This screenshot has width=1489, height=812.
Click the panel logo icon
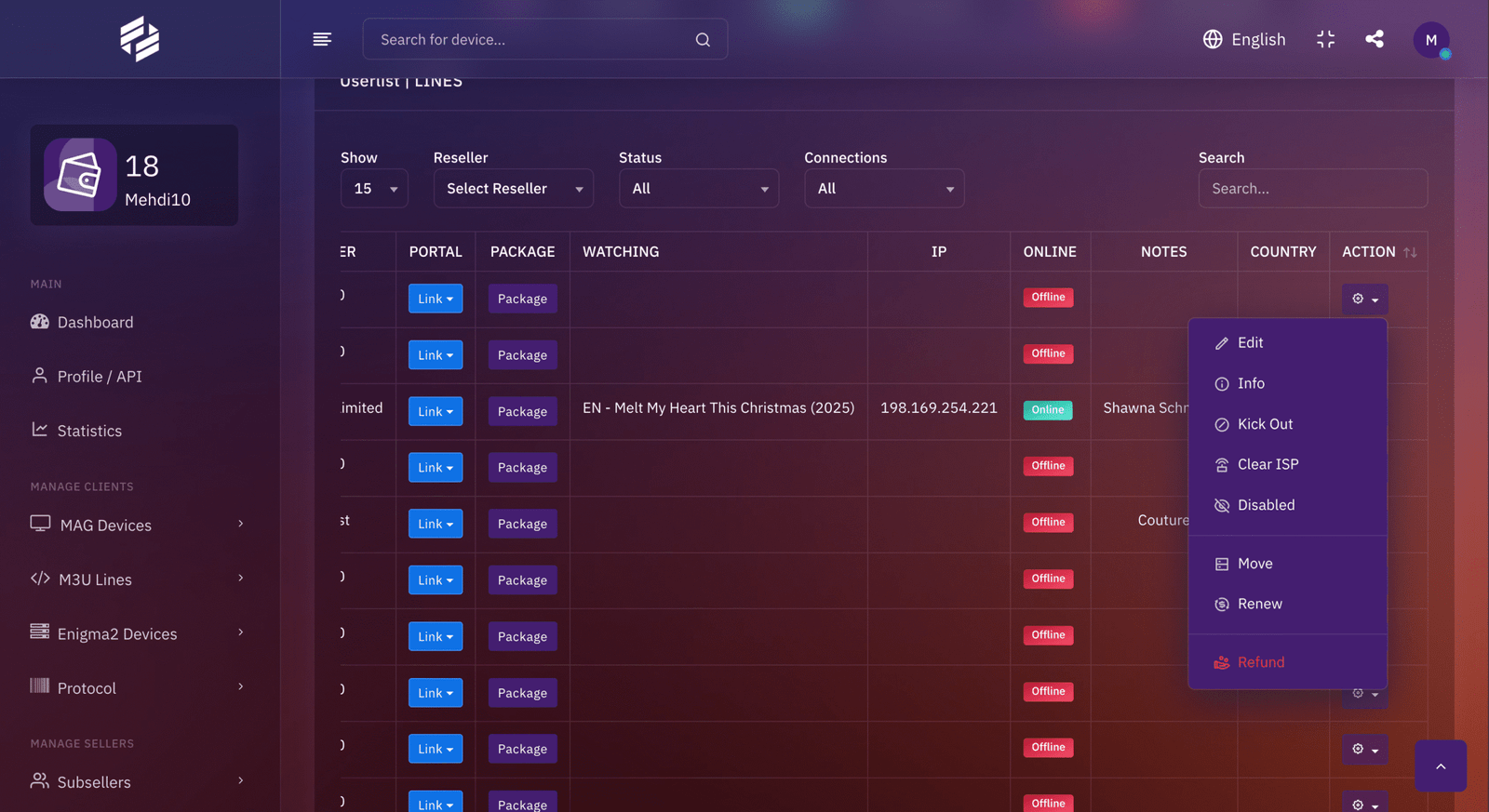click(140, 39)
